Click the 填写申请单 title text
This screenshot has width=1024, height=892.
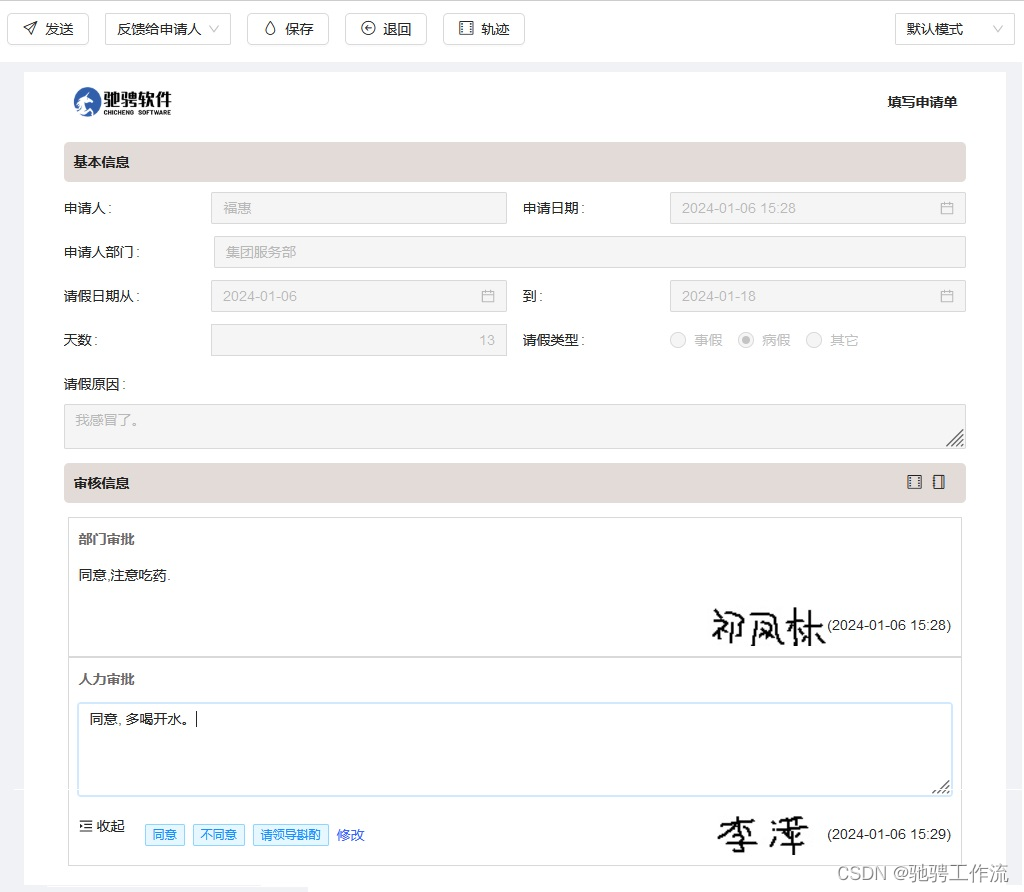922,102
